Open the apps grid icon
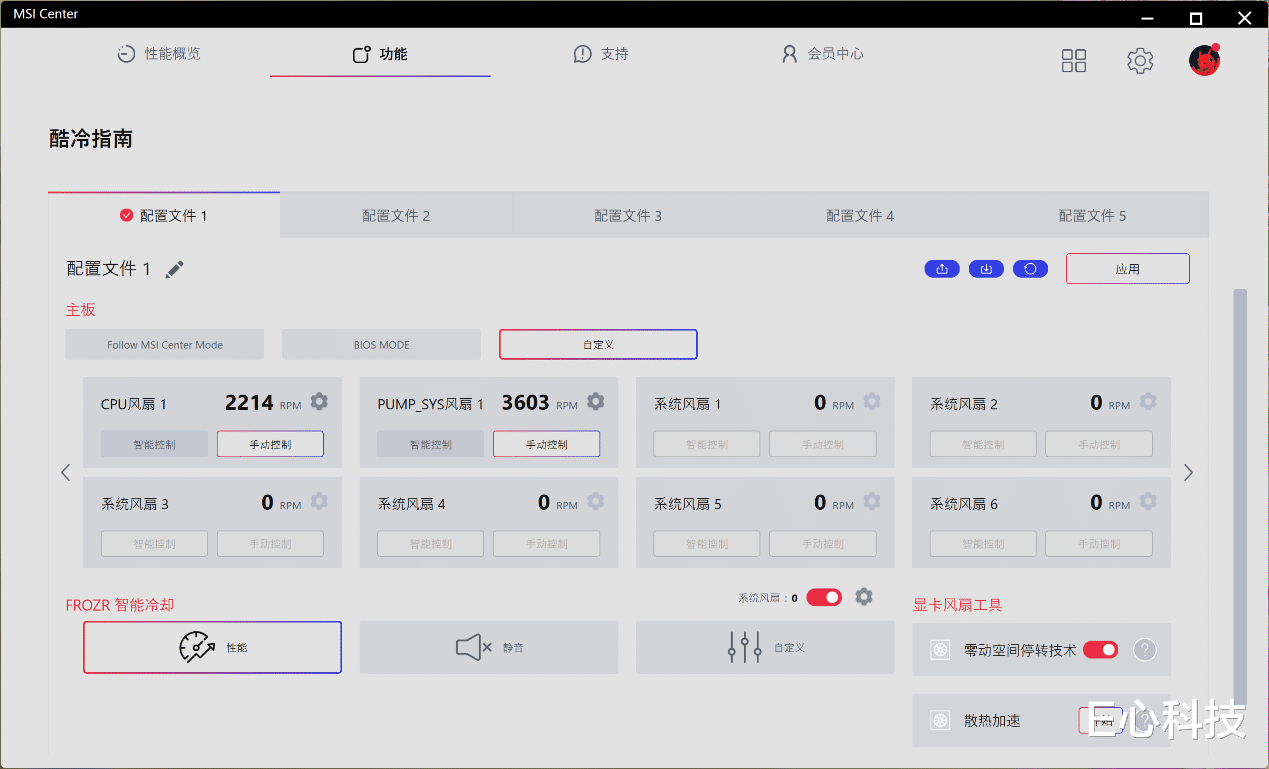This screenshot has height=769, width=1269. 1074,61
